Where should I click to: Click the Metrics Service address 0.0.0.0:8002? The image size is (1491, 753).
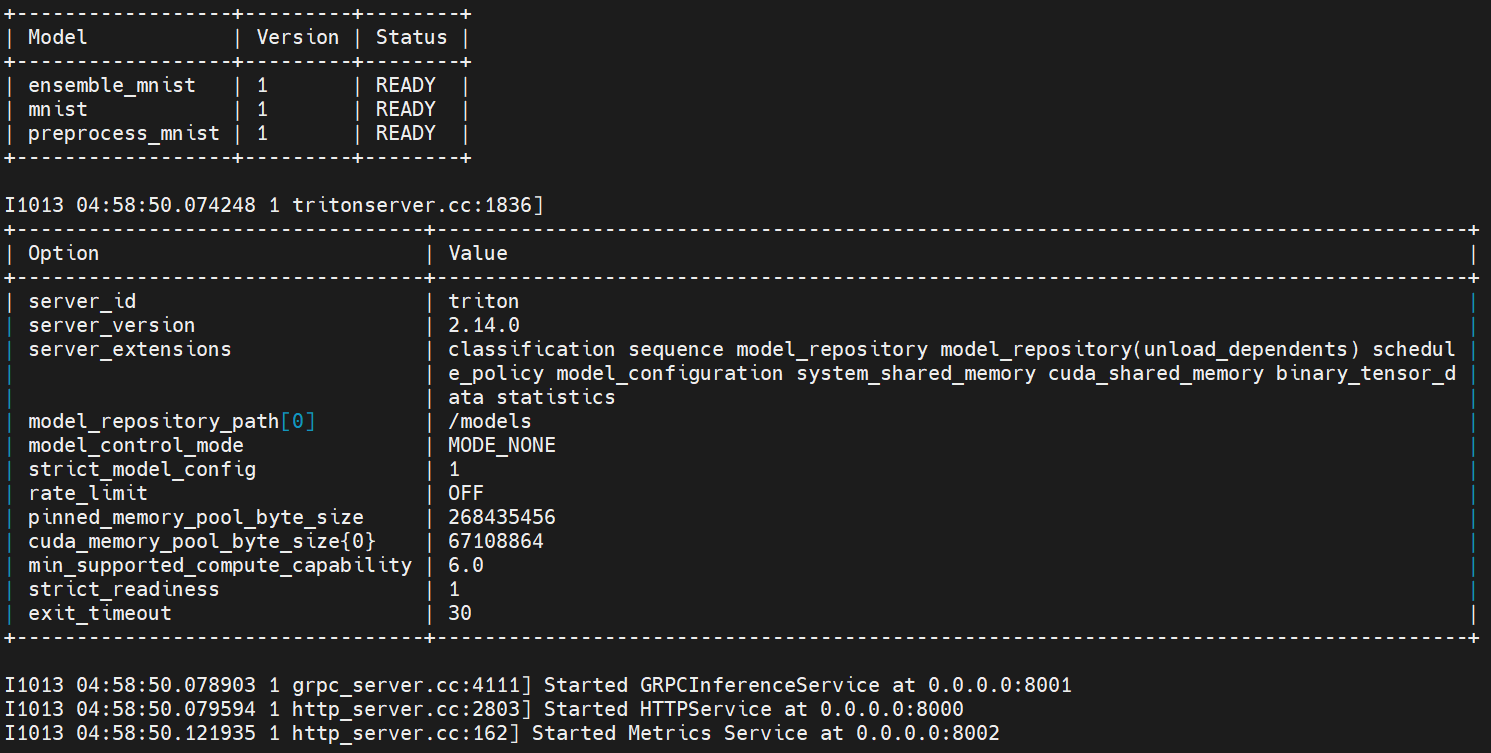tap(927, 733)
